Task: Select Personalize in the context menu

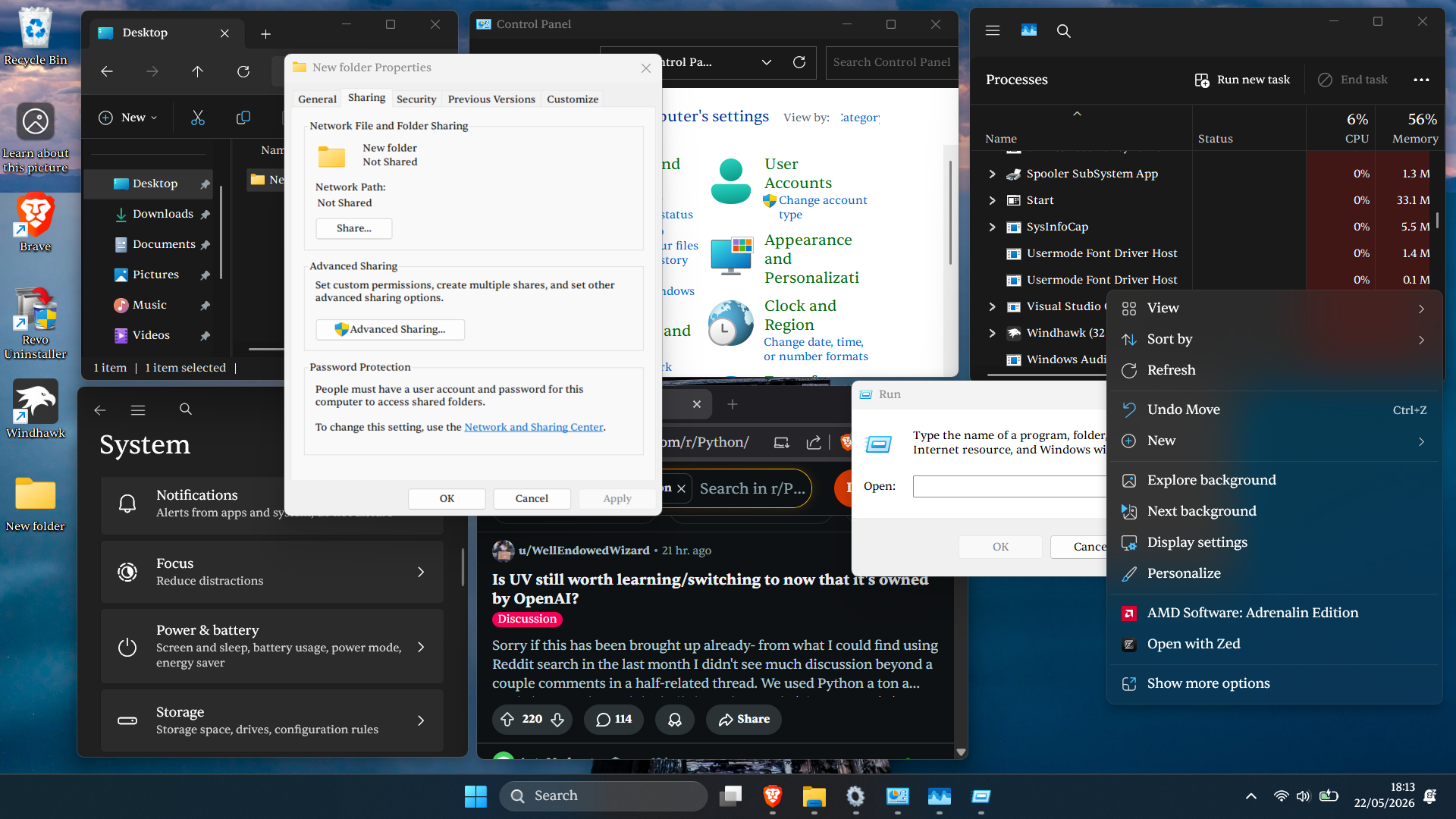Action: point(1274,573)
